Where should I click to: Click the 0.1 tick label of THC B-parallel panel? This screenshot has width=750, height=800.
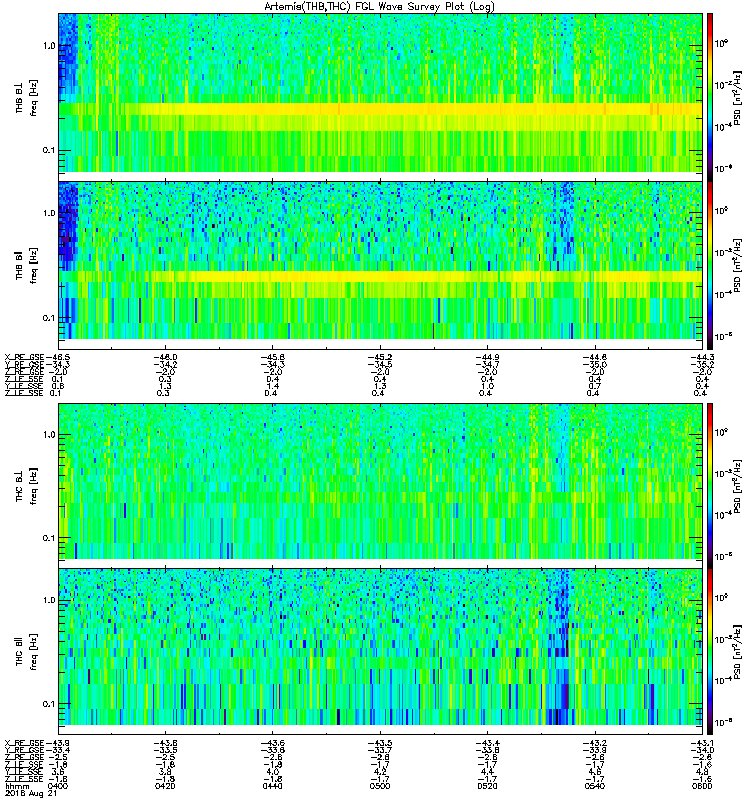49,705
